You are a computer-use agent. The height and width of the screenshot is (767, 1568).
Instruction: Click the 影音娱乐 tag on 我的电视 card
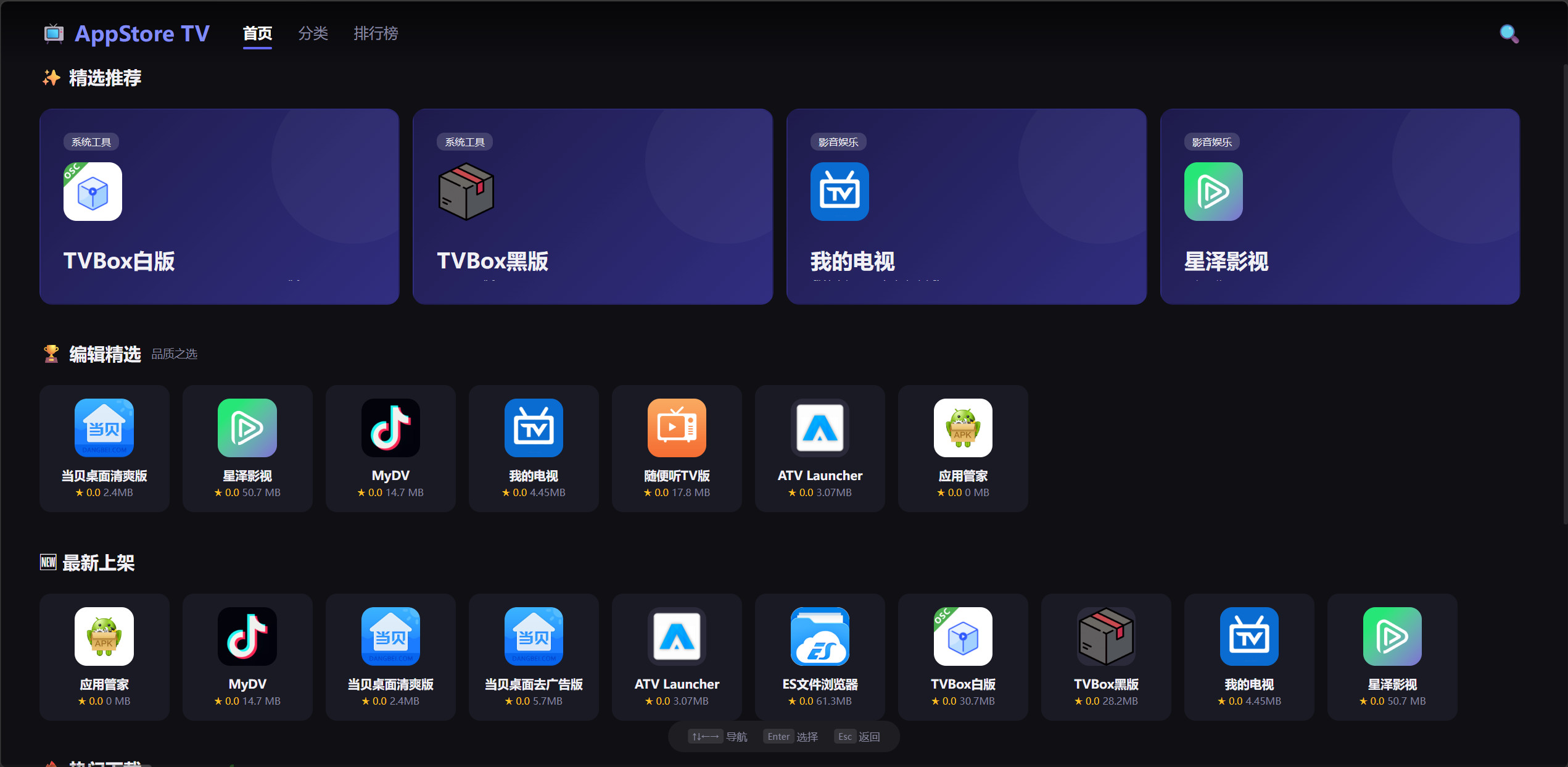pos(838,142)
